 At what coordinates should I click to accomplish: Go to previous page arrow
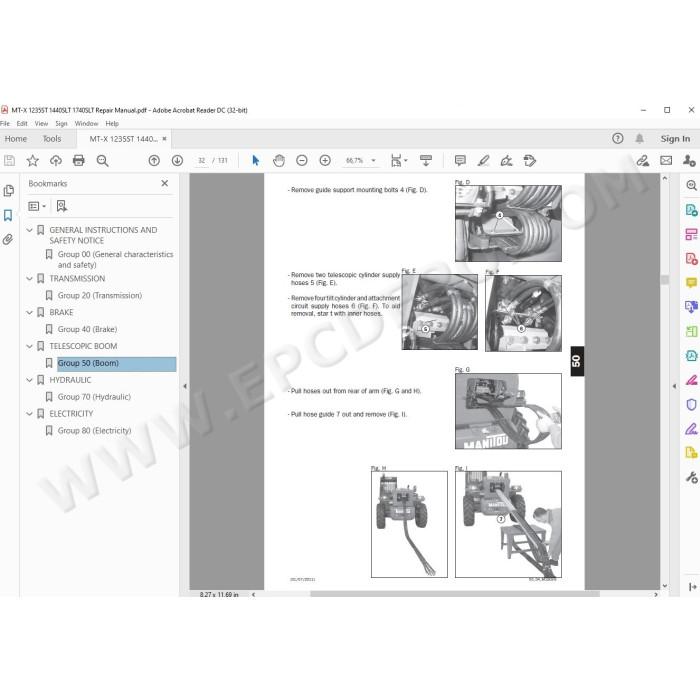click(154, 160)
